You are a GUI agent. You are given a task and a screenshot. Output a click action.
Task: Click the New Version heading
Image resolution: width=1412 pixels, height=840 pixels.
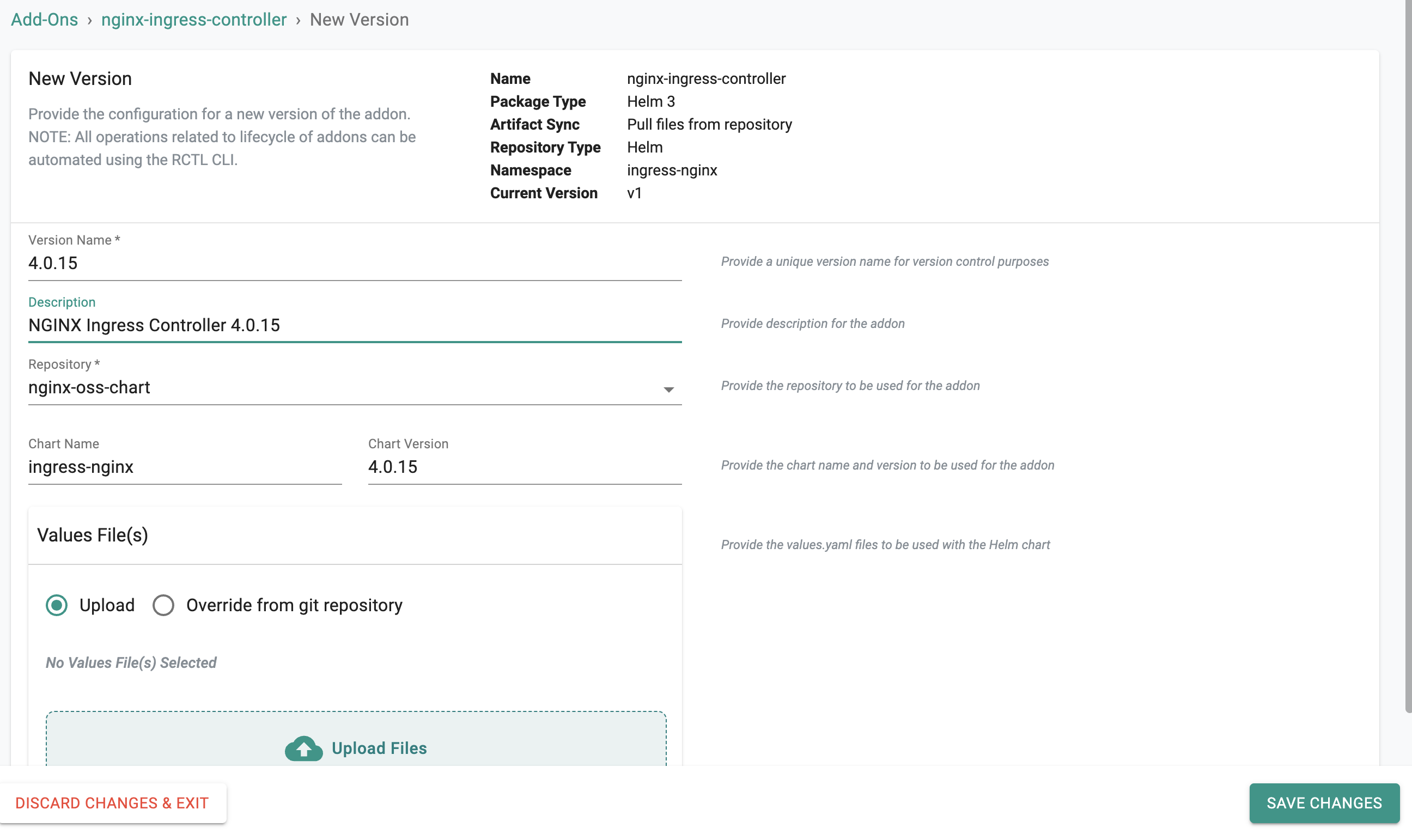point(81,78)
